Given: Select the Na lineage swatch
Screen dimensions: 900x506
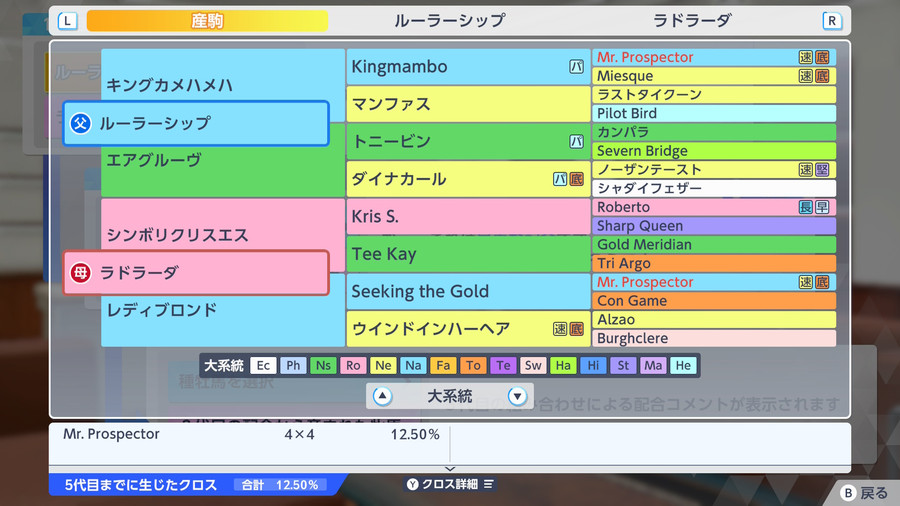Looking at the screenshot, I should coord(413,365).
